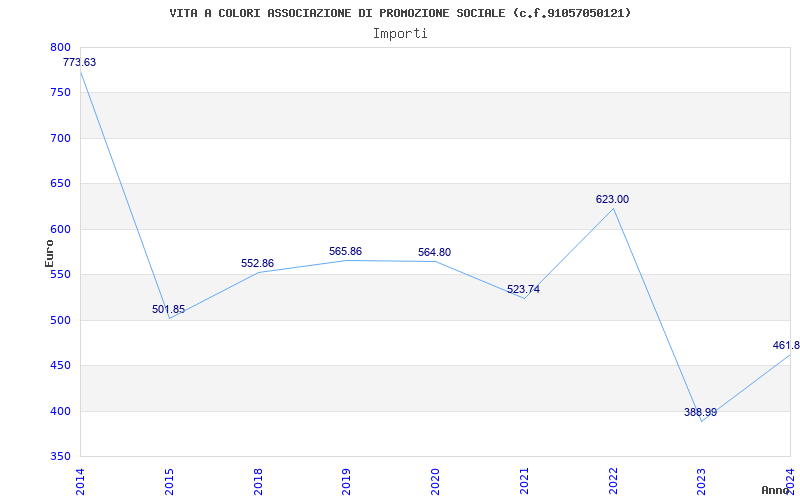The width and height of the screenshot is (800, 500).
Task: Click the 2023 year axis label
Action: (702, 482)
